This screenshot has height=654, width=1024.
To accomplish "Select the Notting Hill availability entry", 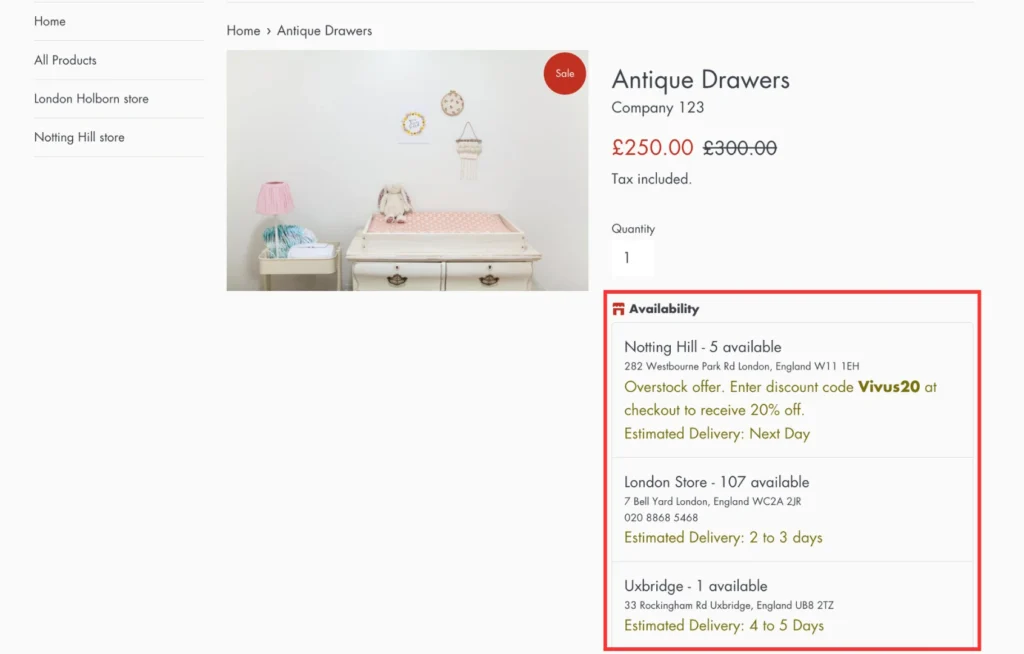I will [702, 347].
